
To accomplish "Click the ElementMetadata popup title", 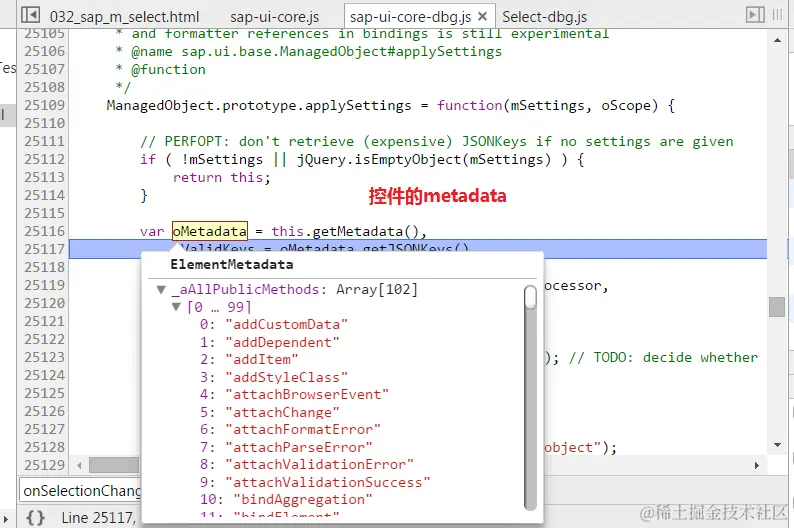I will click(x=231, y=264).
